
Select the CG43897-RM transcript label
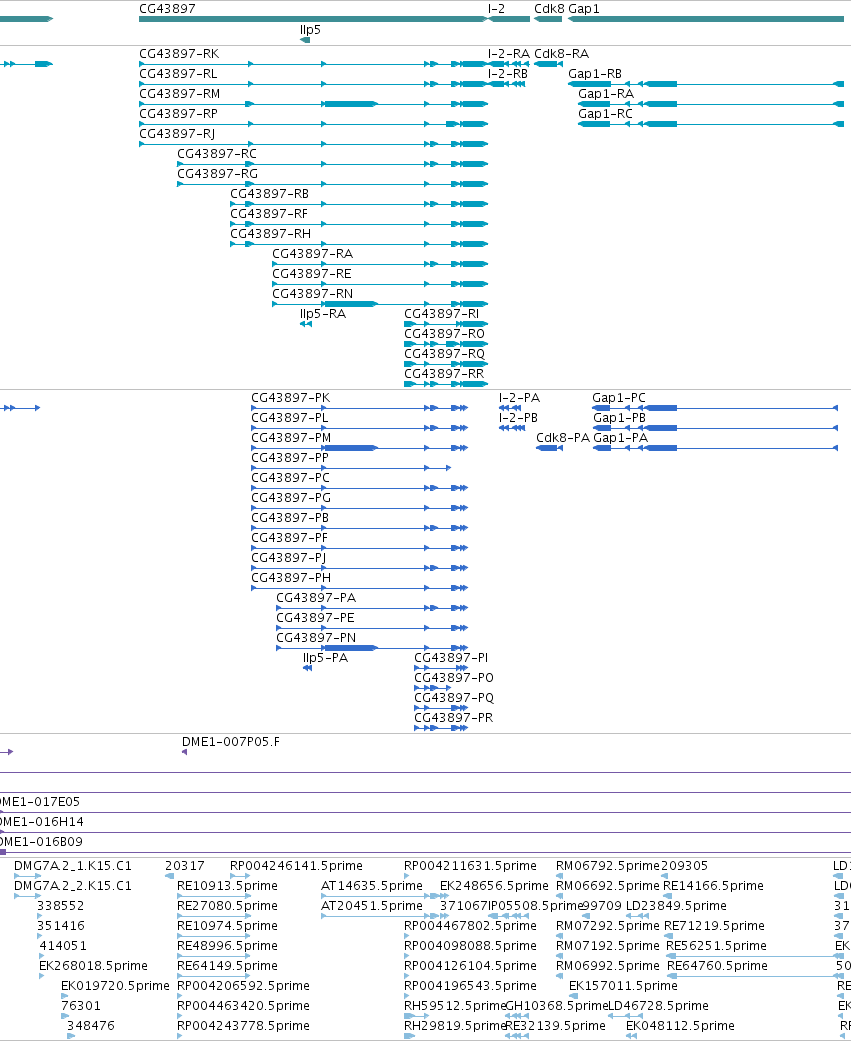coord(179,94)
